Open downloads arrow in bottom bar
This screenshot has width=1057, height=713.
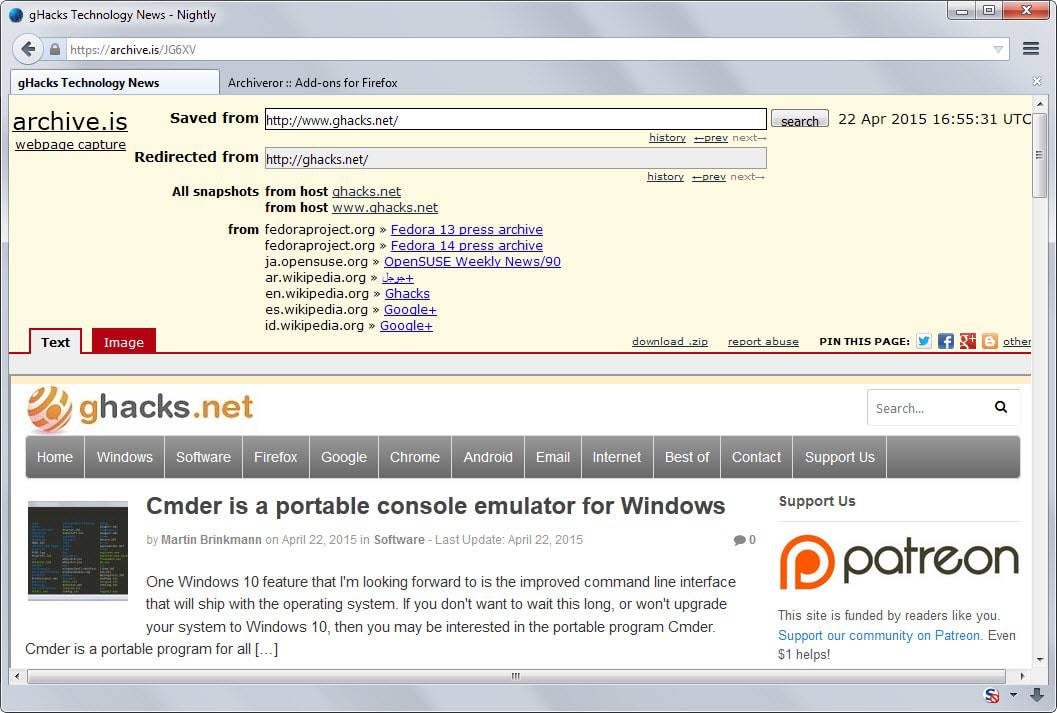pos(1037,695)
